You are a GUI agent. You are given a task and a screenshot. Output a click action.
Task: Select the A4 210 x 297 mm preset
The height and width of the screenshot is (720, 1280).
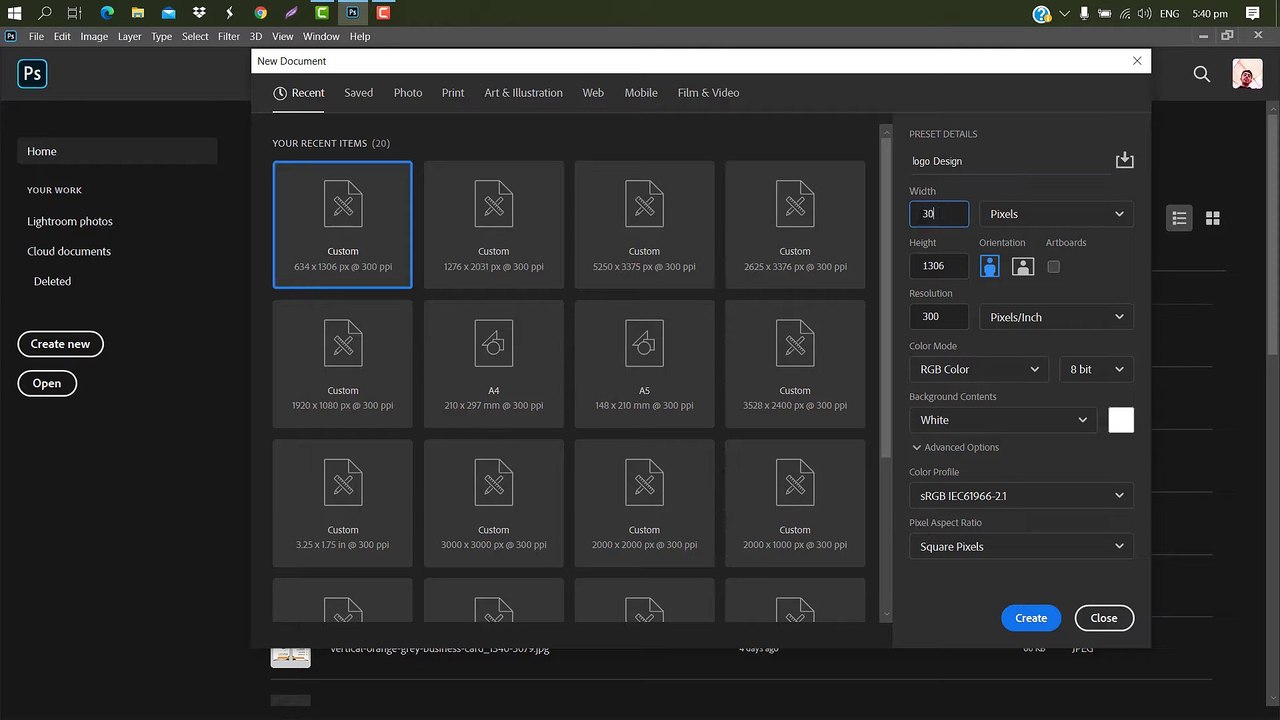(x=494, y=365)
